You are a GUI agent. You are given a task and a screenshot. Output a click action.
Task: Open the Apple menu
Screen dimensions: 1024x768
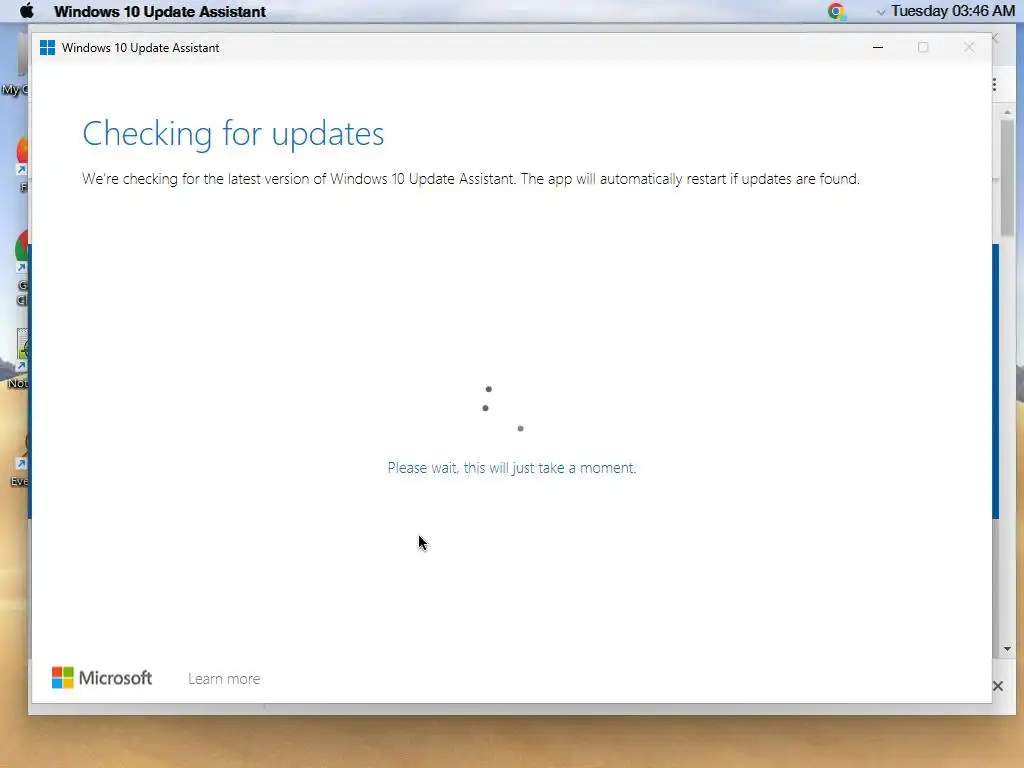(26, 11)
